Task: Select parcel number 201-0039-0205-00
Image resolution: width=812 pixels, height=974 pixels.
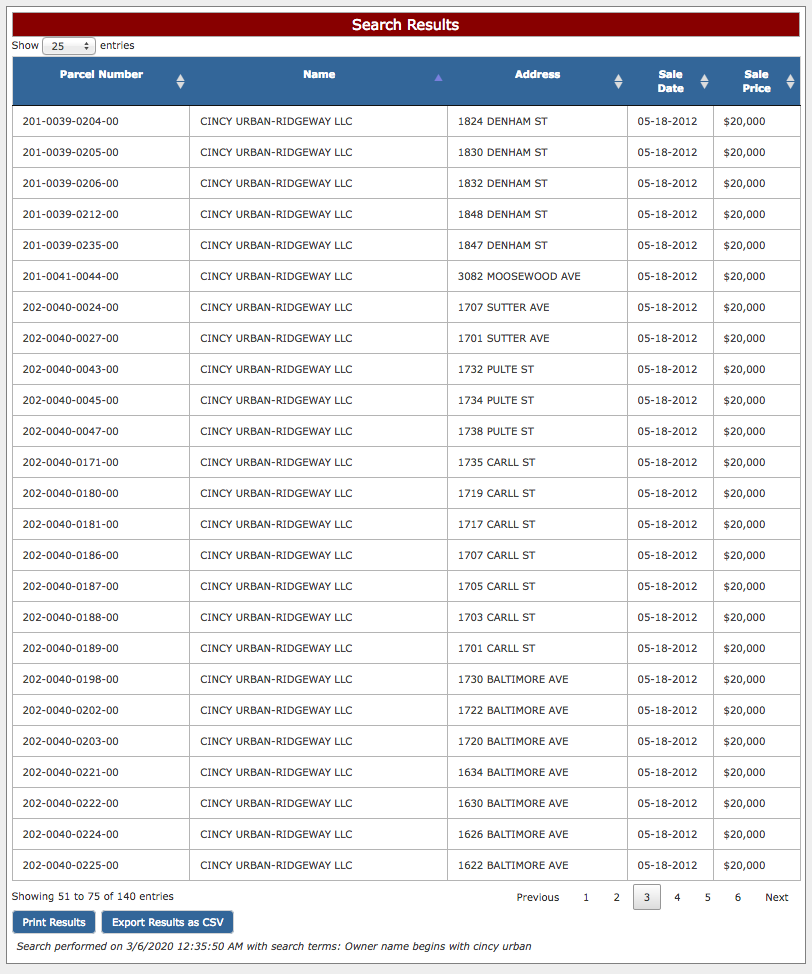Action: pos(71,153)
